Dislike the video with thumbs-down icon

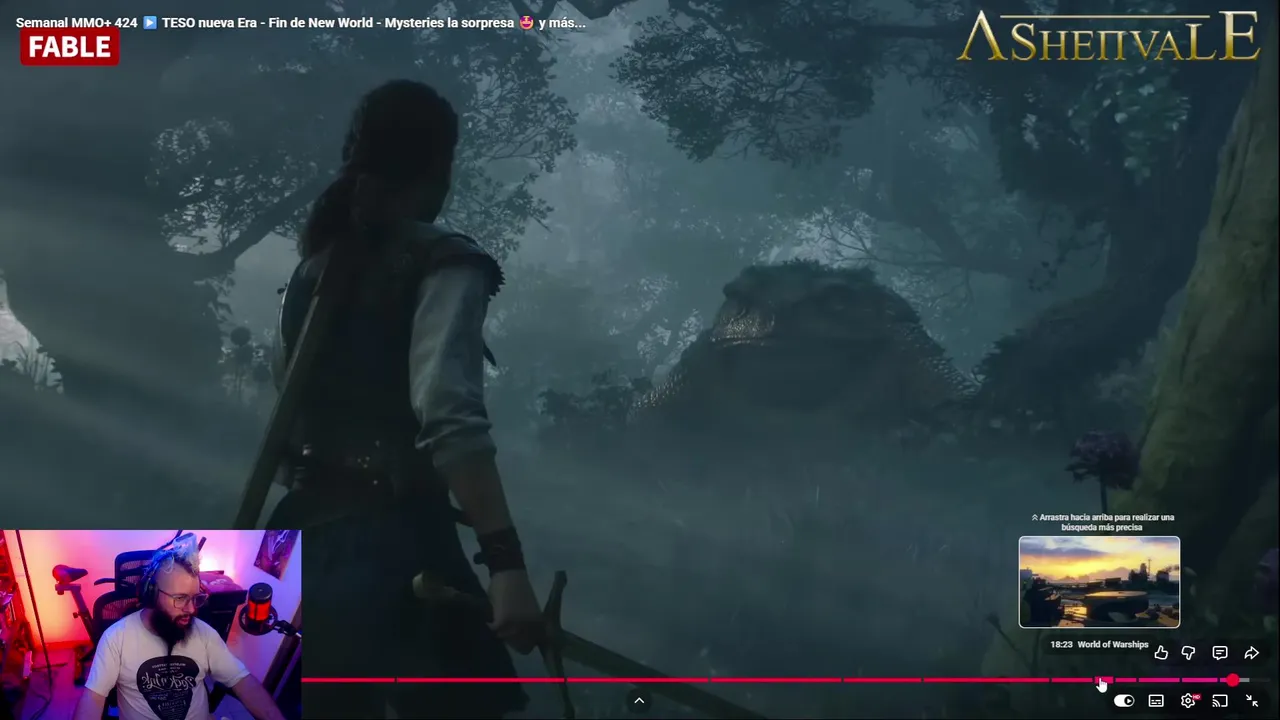(1189, 653)
